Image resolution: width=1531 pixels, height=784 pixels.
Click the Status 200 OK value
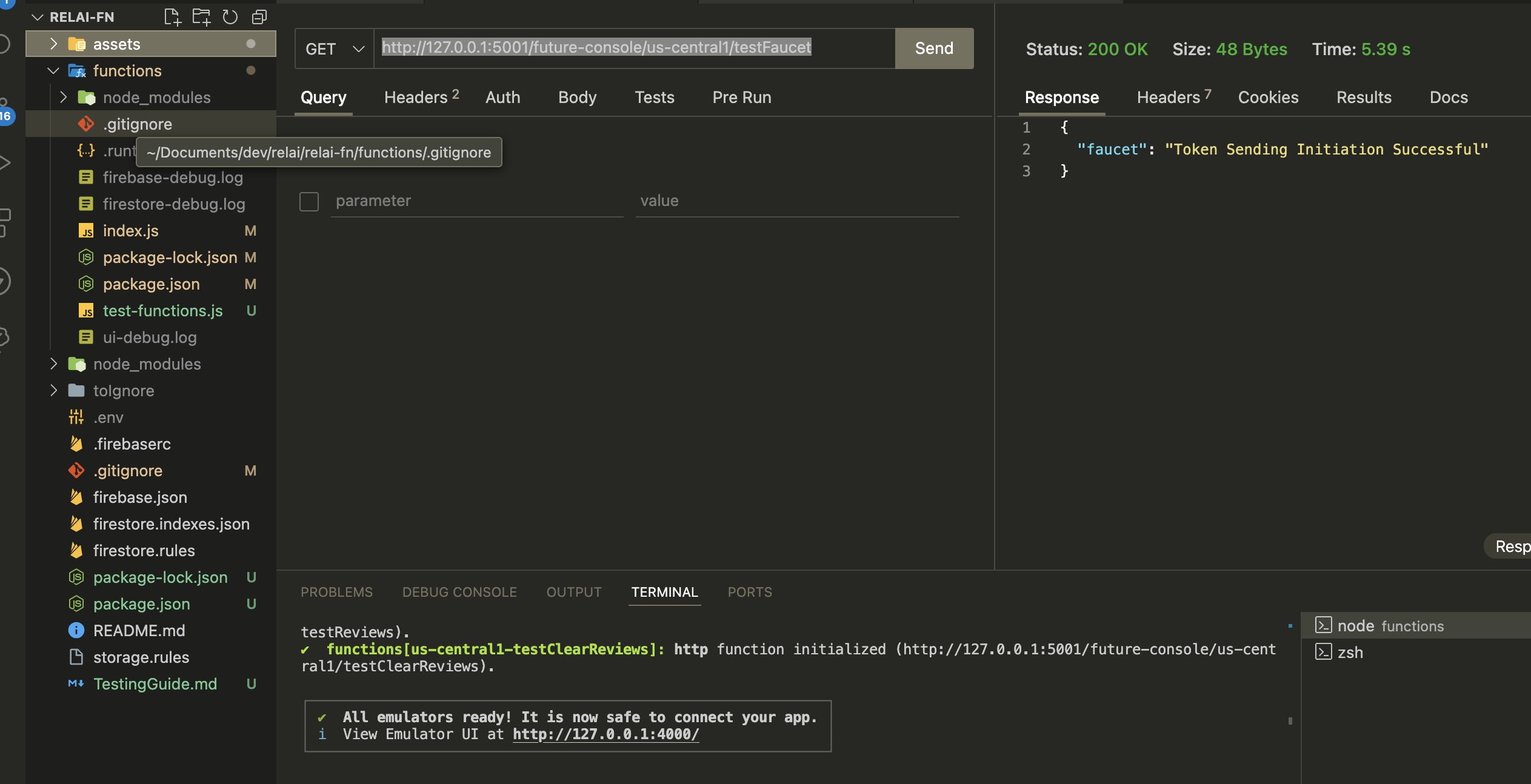click(x=1118, y=49)
